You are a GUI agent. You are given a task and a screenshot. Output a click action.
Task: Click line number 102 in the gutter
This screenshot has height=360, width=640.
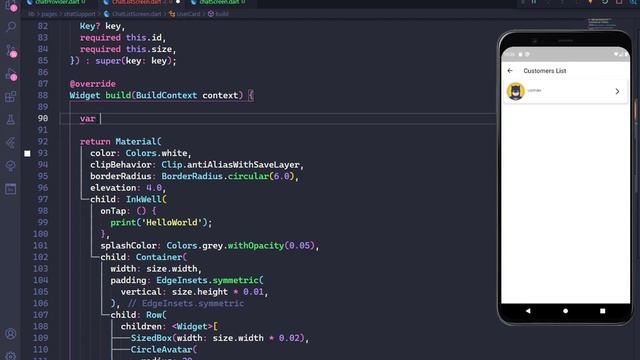click(40, 257)
